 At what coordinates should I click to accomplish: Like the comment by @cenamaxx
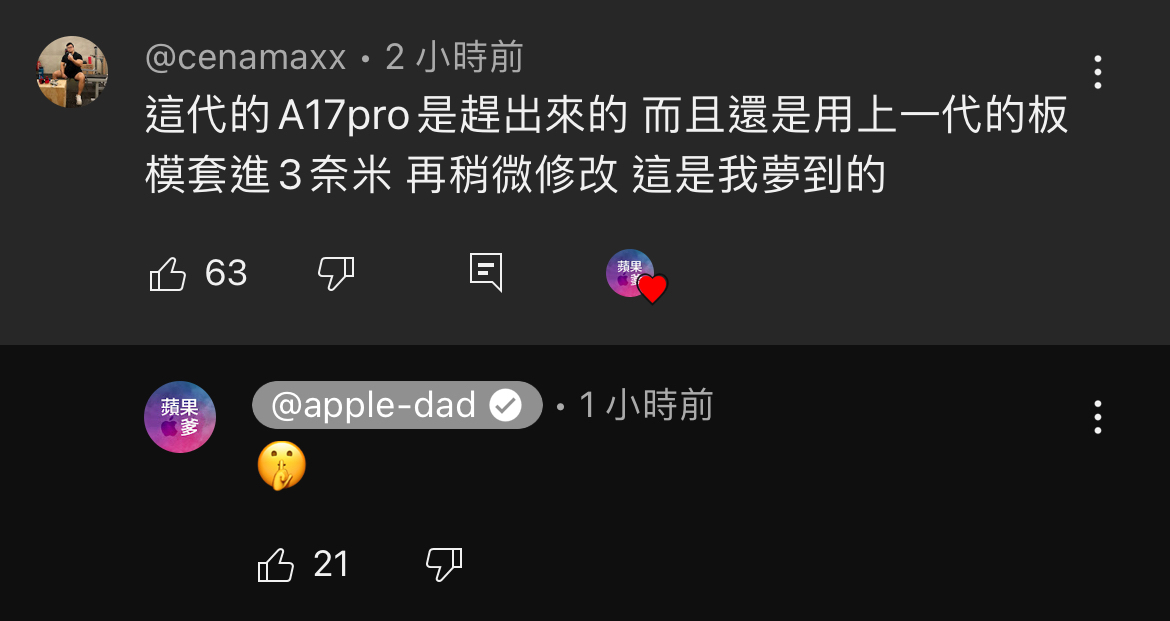(x=168, y=274)
